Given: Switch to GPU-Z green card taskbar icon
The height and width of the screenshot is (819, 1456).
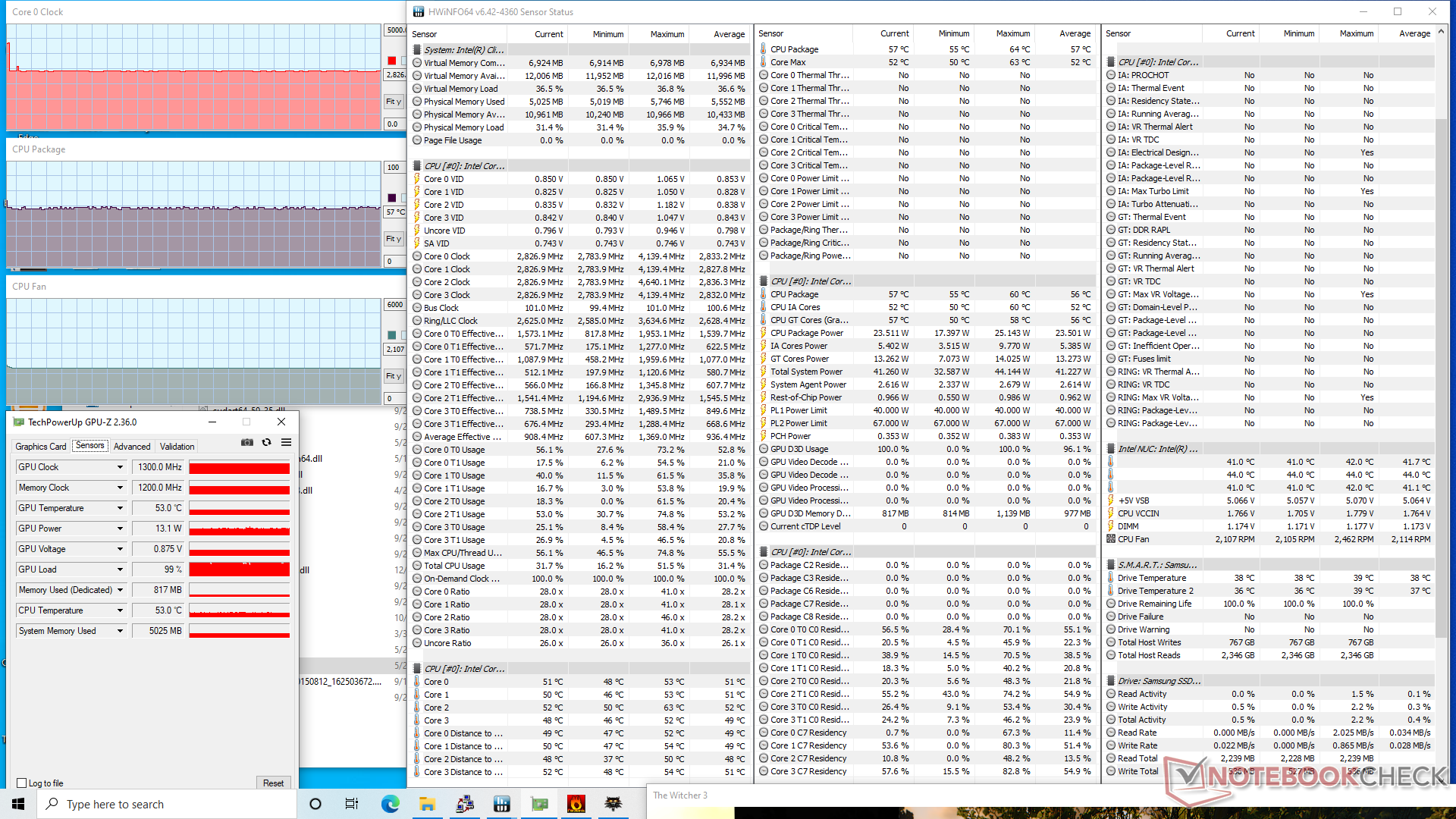Looking at the screenshot, I should tap(539, 804).
